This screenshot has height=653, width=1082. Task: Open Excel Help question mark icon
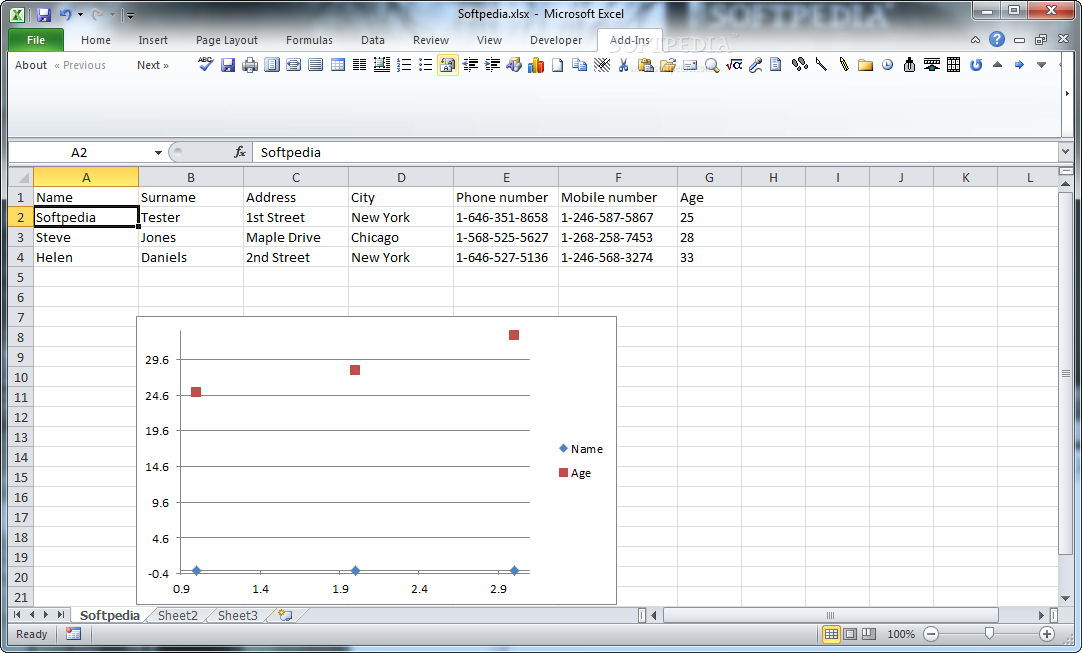click(x=996, y=39)
